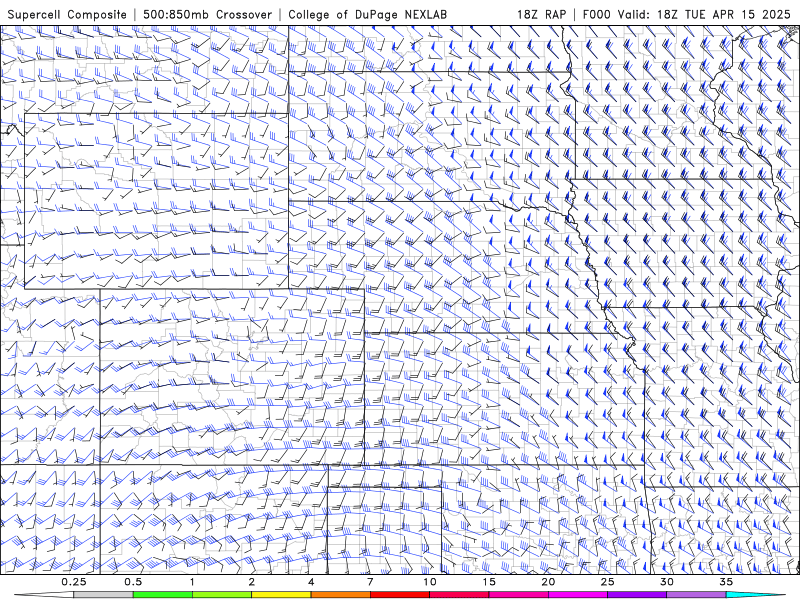Click the purple legend segment between 25 and 30
Image resolution: width=800 pixels, height=600 pixels.
click(x=637, y=595)
